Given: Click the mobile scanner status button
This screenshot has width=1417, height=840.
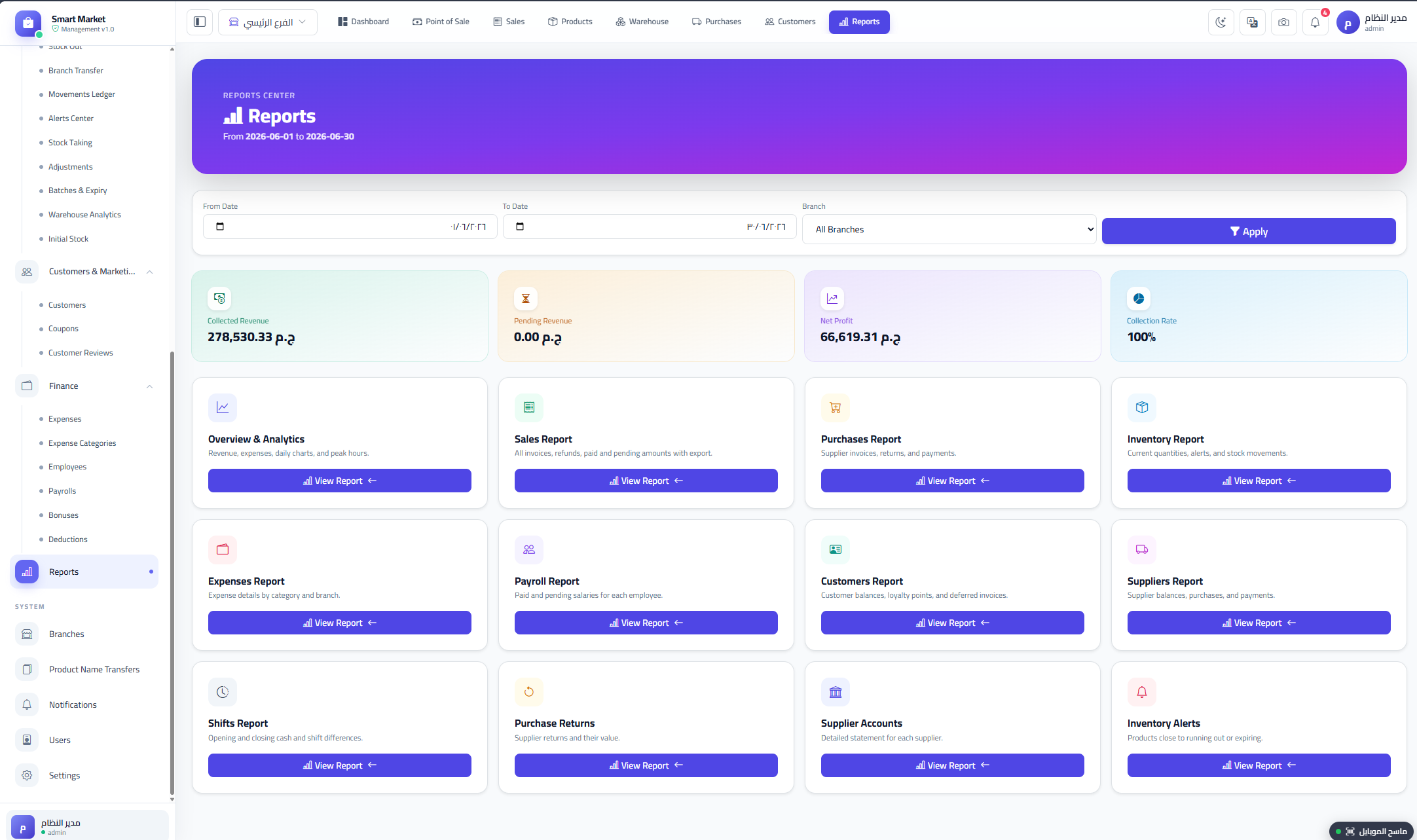Looking at the screenshot, I should pos(1372,831).
